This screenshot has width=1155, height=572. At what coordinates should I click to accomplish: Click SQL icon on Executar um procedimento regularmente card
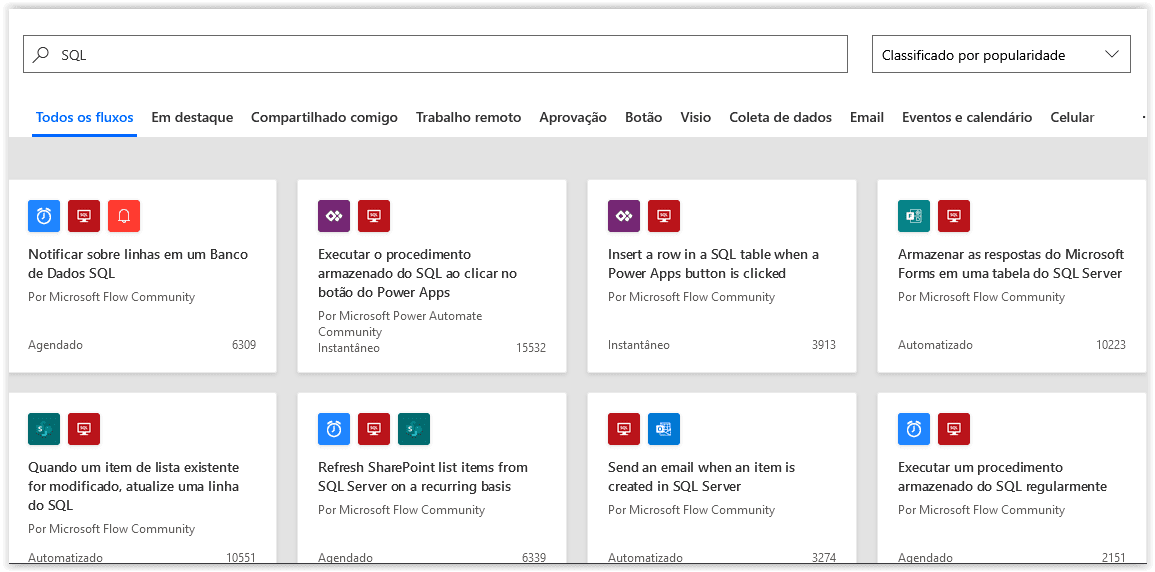954,428
